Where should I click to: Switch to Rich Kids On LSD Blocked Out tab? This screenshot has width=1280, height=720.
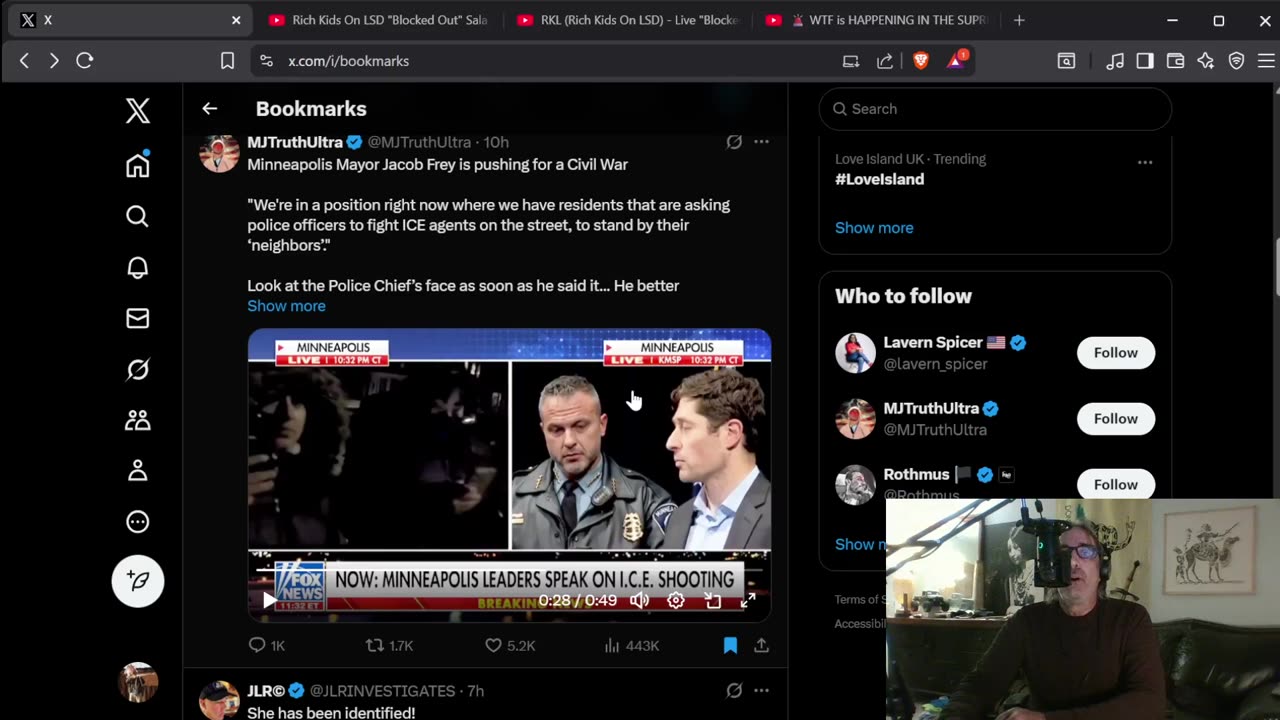pos(379,20)
